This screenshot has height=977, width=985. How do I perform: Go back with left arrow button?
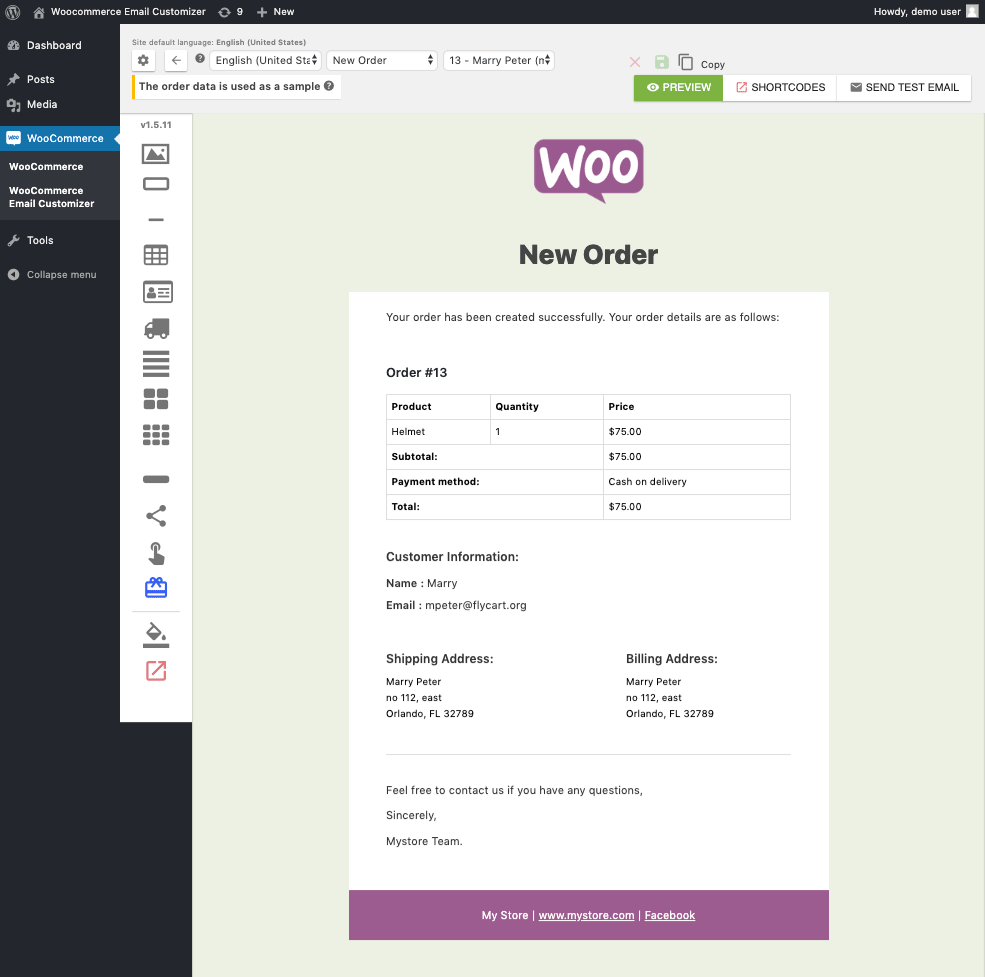(x=176, y=60)
